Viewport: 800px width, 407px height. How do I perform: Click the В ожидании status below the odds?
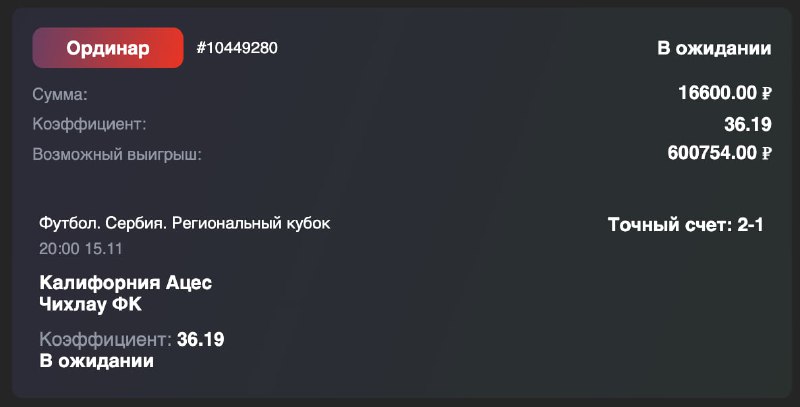[x=96, y=360]
